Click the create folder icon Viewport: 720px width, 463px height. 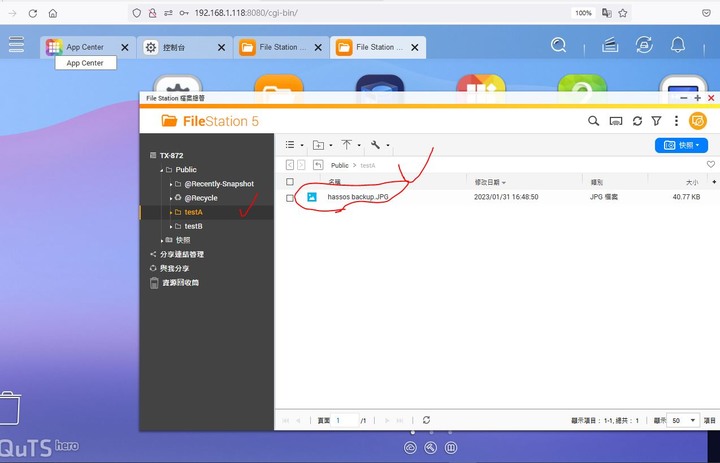318,145
